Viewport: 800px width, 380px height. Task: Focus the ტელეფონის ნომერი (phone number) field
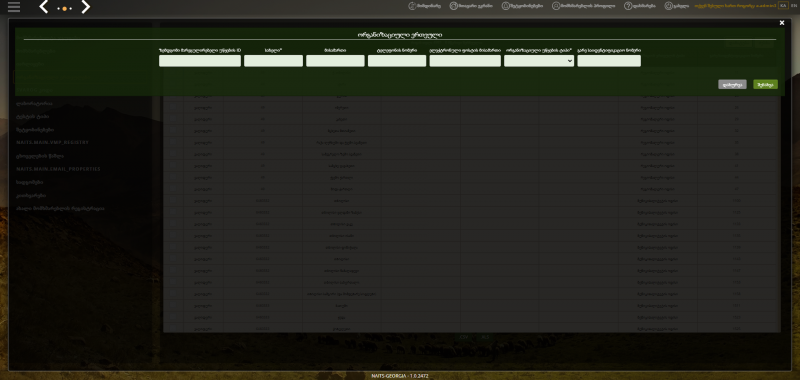[397, 61]
